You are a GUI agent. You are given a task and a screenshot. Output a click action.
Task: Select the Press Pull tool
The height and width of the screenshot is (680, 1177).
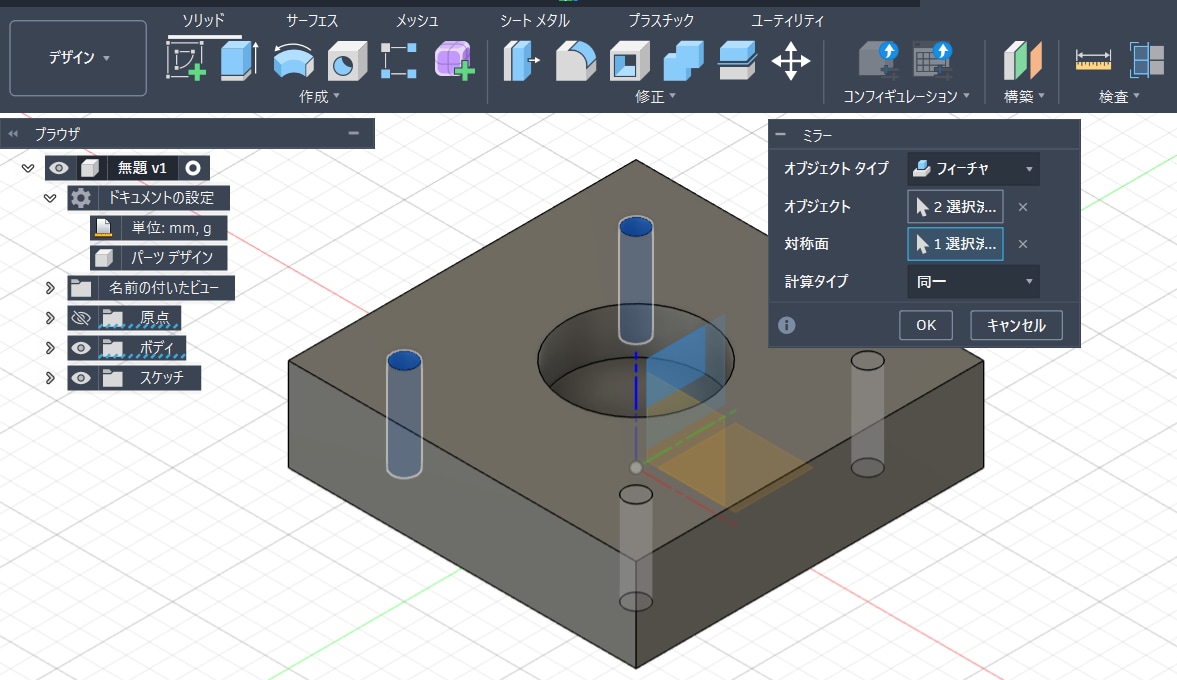pyautogui.click(x=521, y=61)
